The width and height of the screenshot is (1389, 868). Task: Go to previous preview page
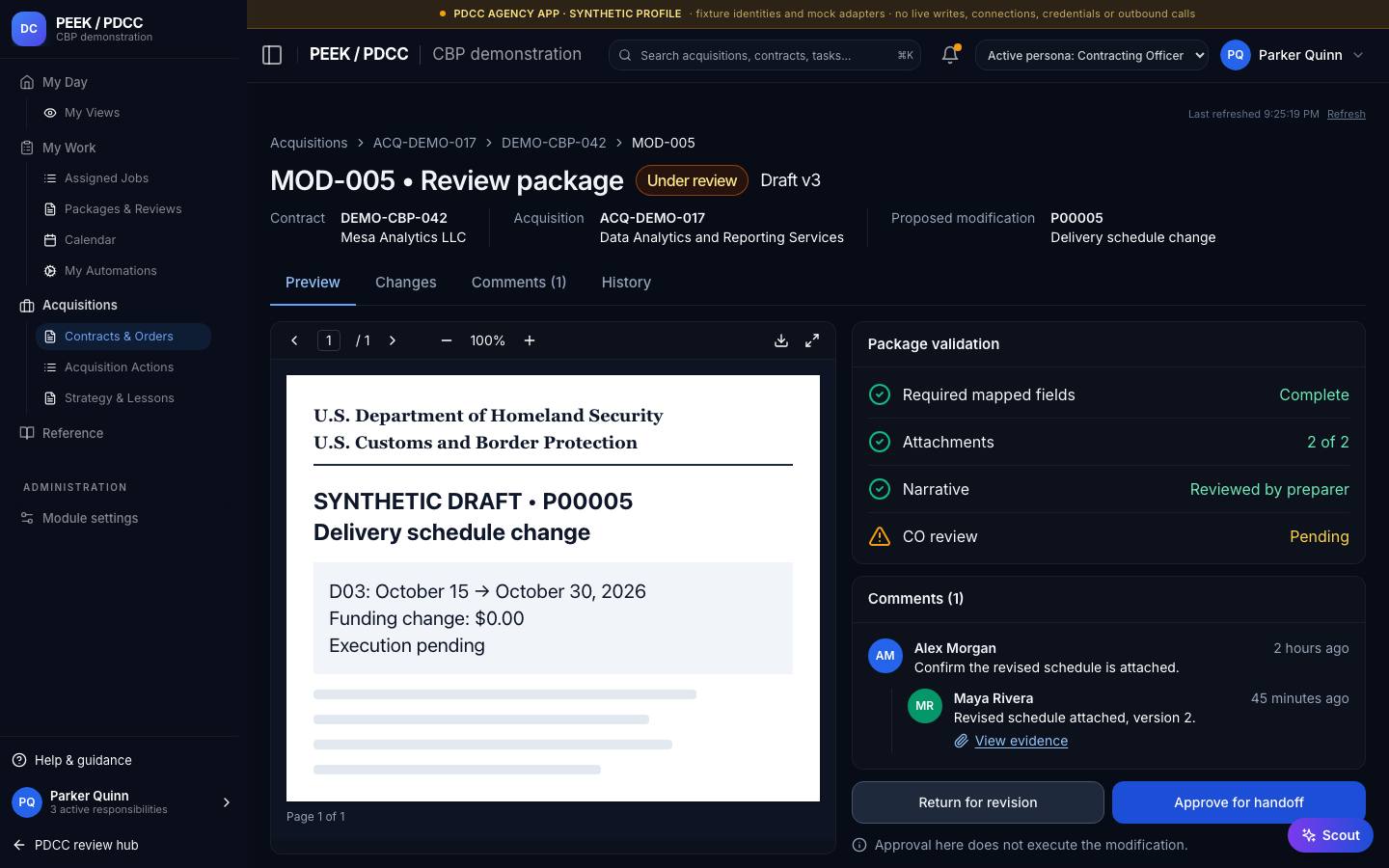pyautogui.click(x=294, y=340)
